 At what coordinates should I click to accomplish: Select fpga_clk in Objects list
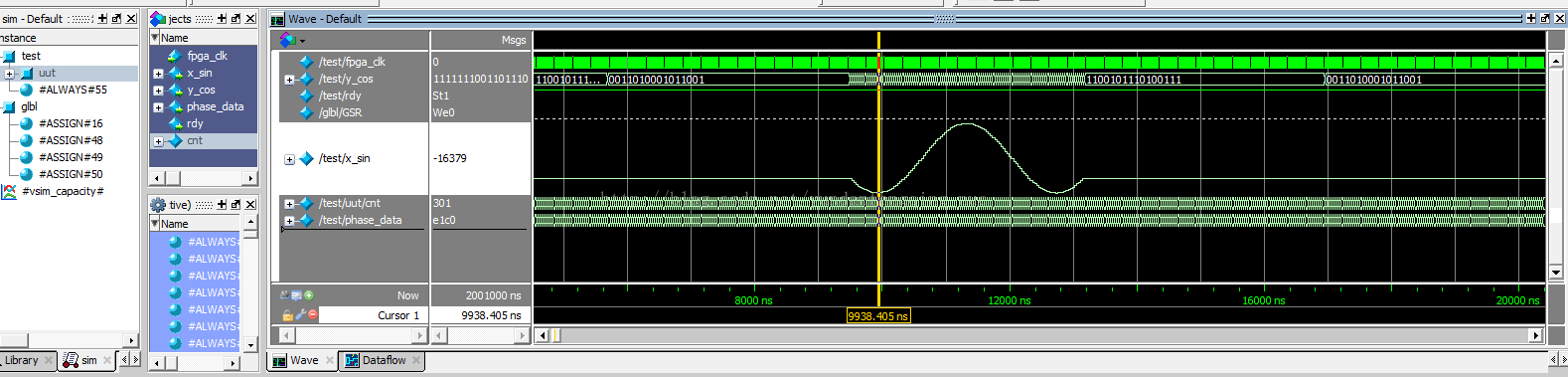pos(207,56)
